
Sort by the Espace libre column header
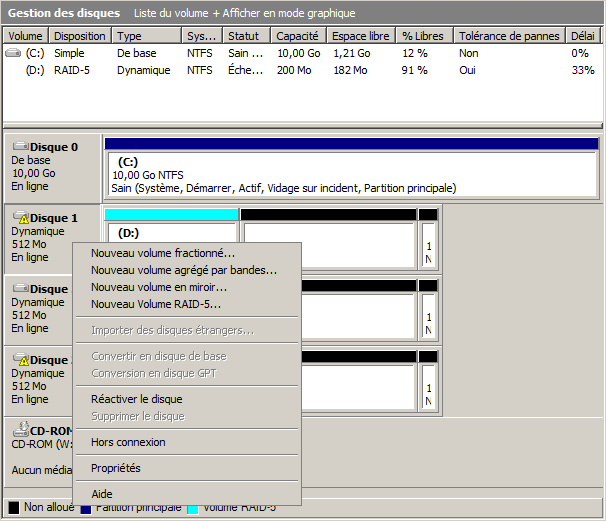coord(362,36)
